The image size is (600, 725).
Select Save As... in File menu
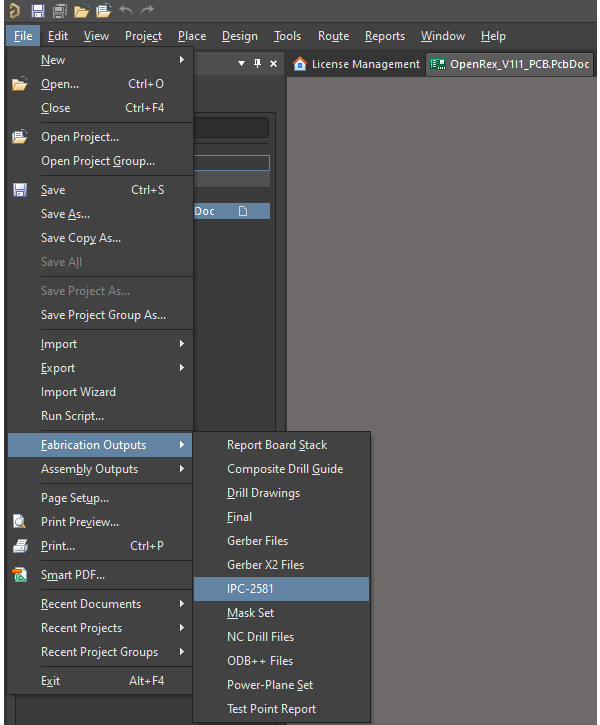coord(100,214)
